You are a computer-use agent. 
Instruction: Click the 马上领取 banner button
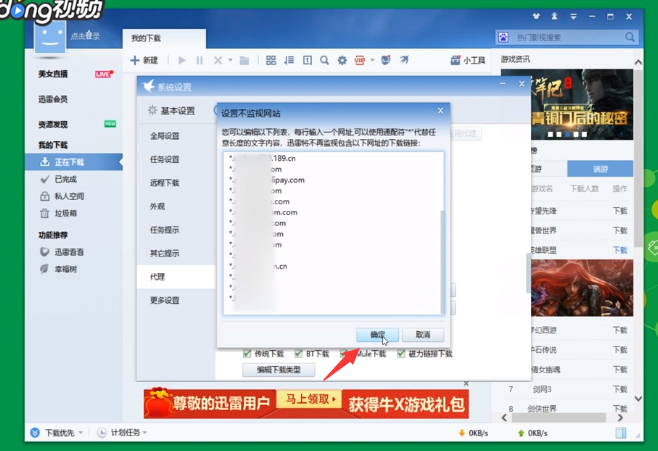coord(311,399)
